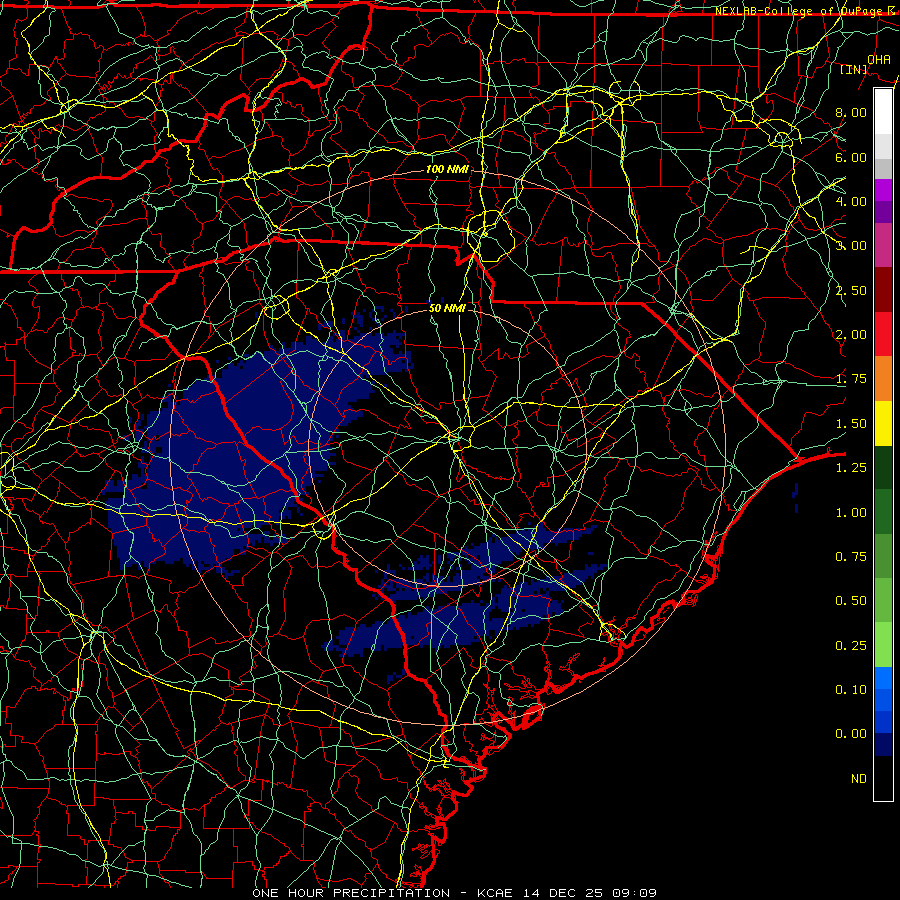Click the 1.00 legend label
The image size is (900, 900).
point(851,513)
